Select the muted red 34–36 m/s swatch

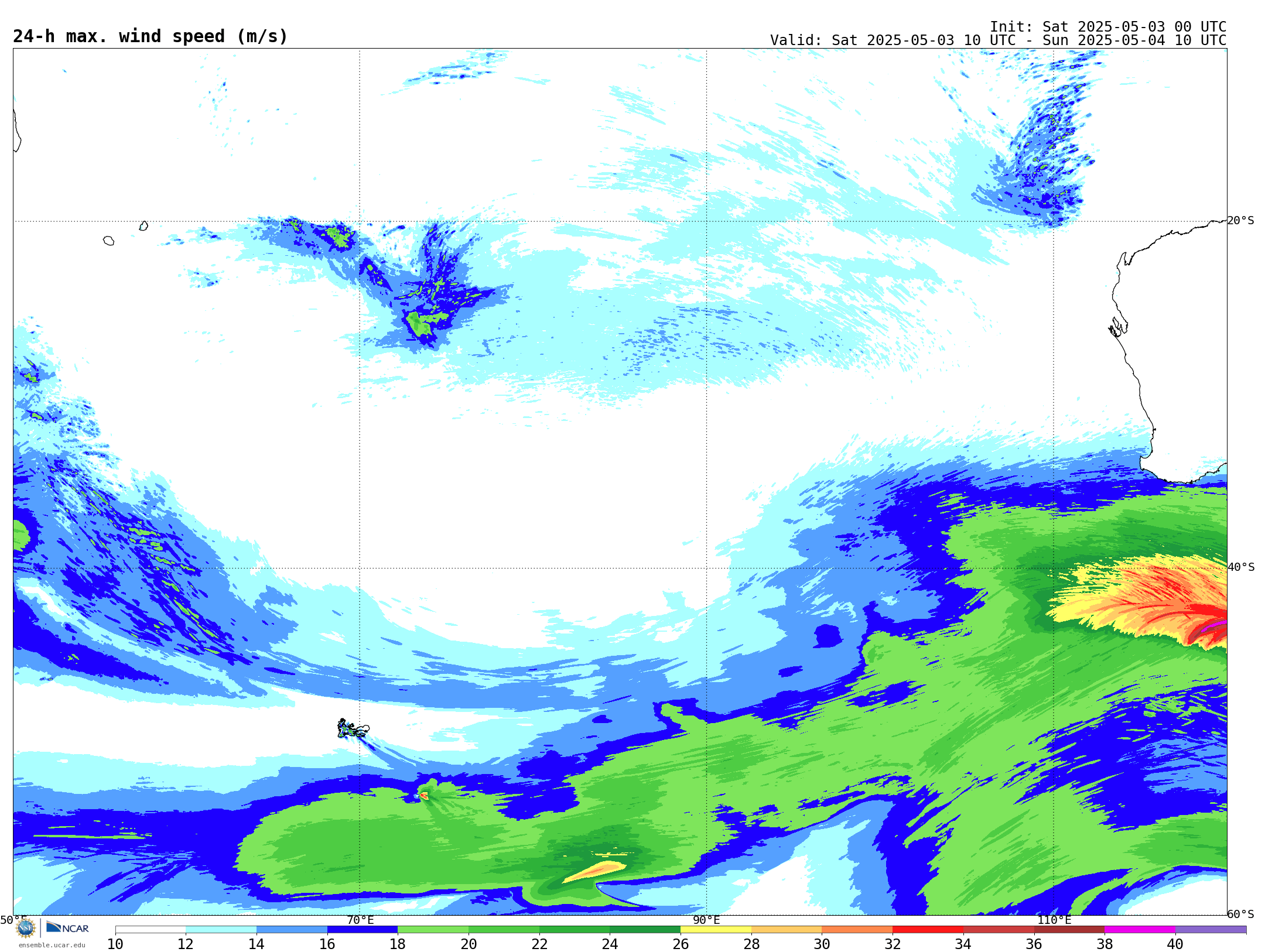coord(999,930)
